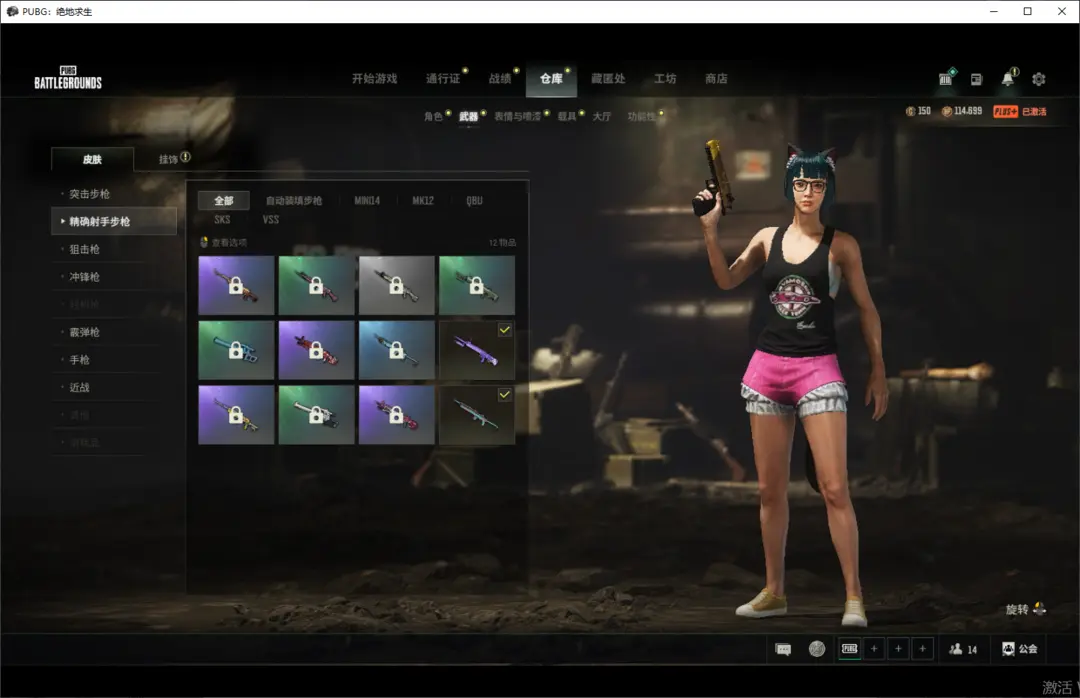Screen dimensions: 1080x698
Task: Filter skins by 全部
Action: (x=224, y=201)
